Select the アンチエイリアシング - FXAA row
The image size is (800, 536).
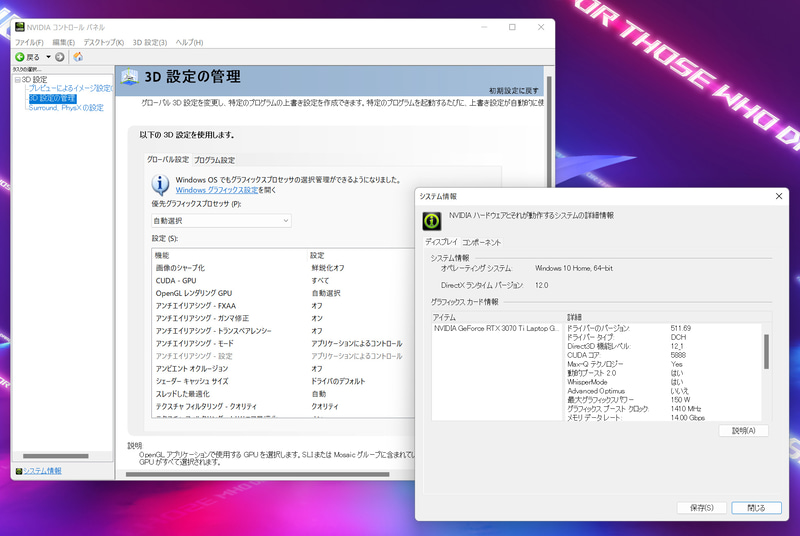(283, 305)
